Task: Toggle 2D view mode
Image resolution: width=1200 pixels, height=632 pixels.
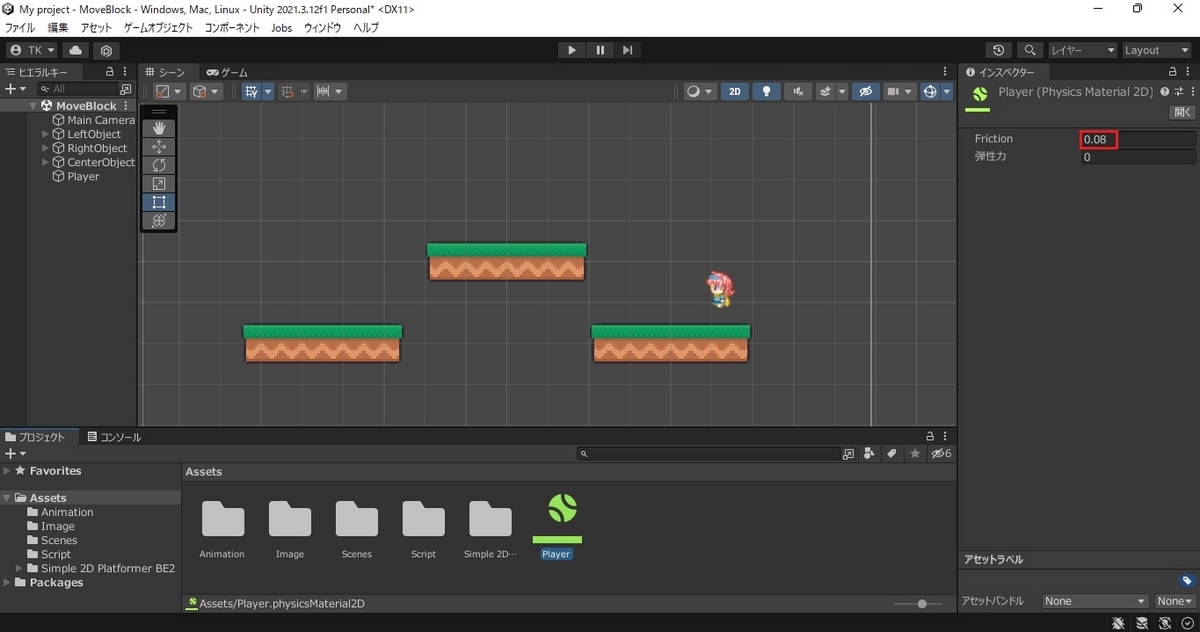Action: (x=735, y=91)
